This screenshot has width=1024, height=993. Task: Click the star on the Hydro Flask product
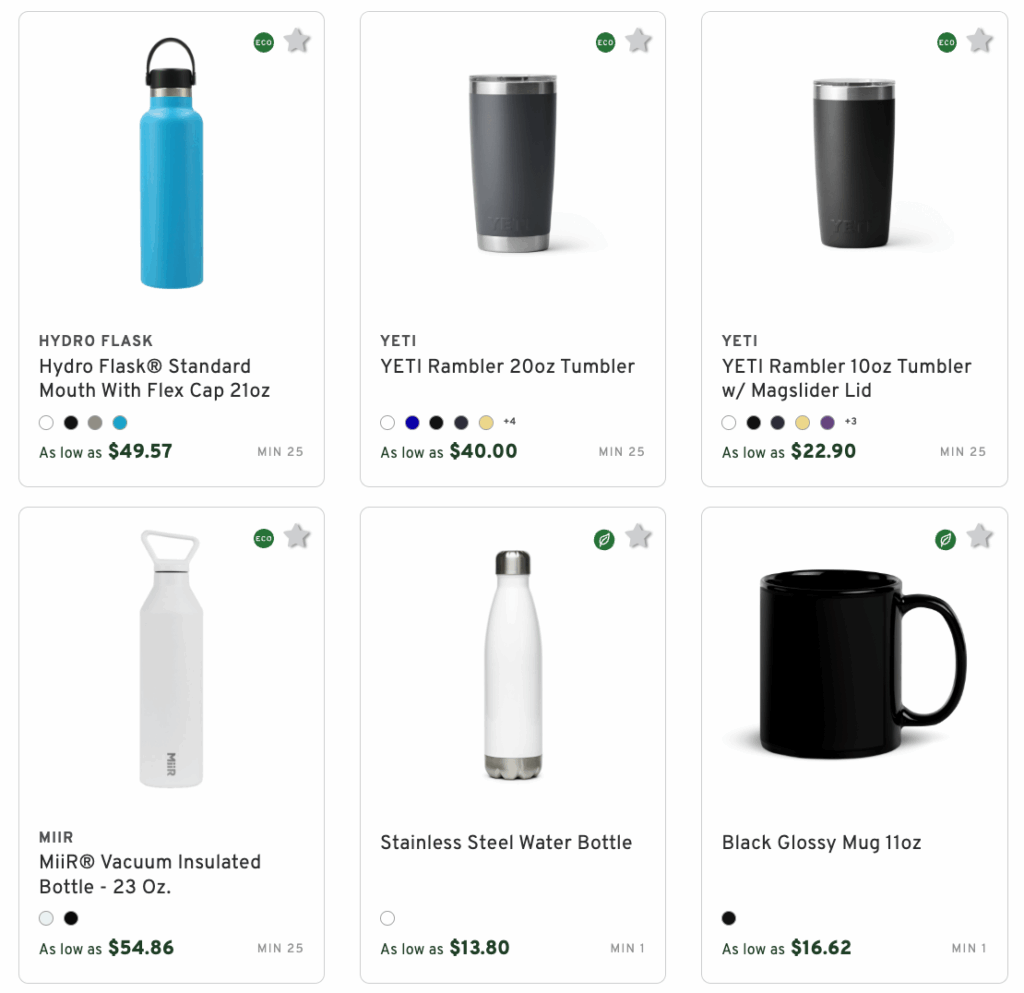tap(297, 41)
